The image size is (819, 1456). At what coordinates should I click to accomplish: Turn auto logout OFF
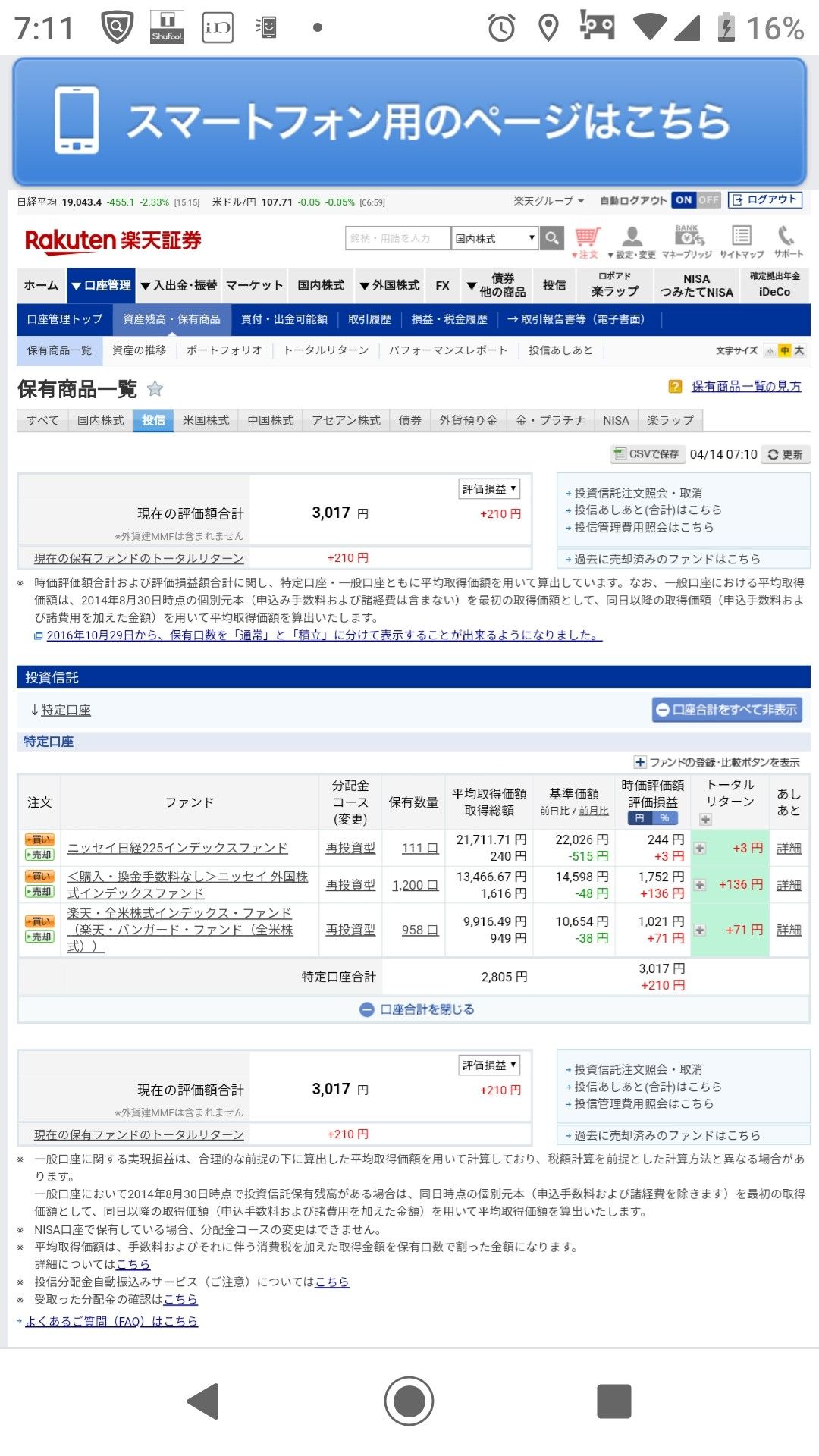708,200
